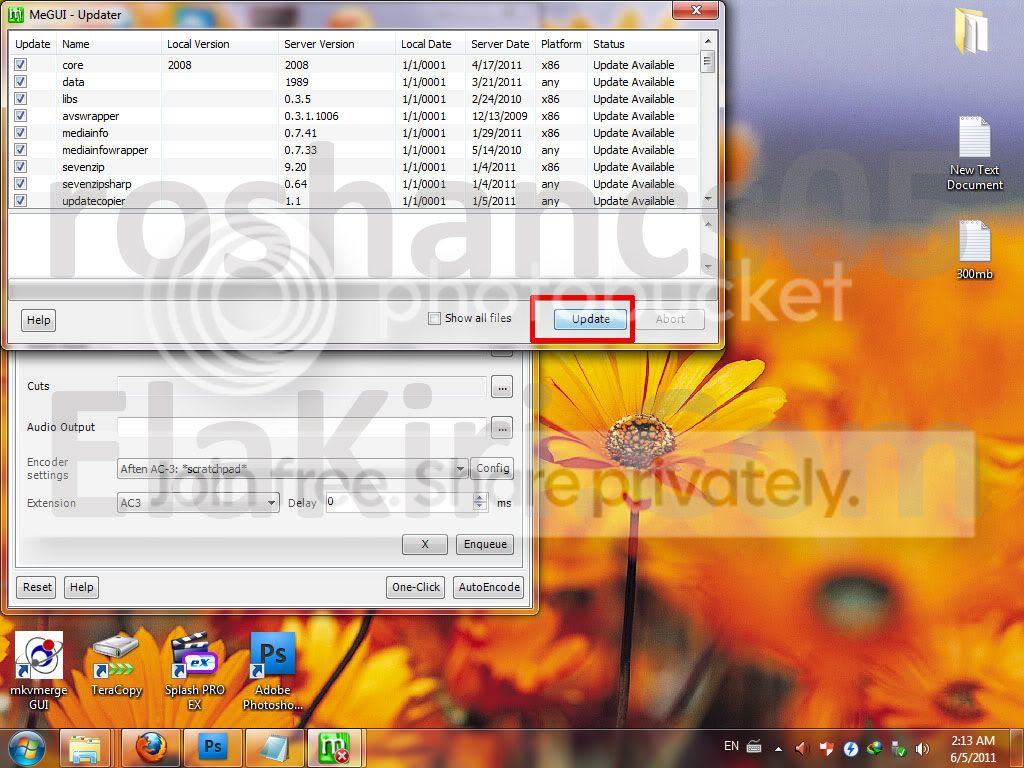Viewport: 1024px width, 768px height.
Task: Uncheck update for sevenzip
Action: [x=21, y=167]
